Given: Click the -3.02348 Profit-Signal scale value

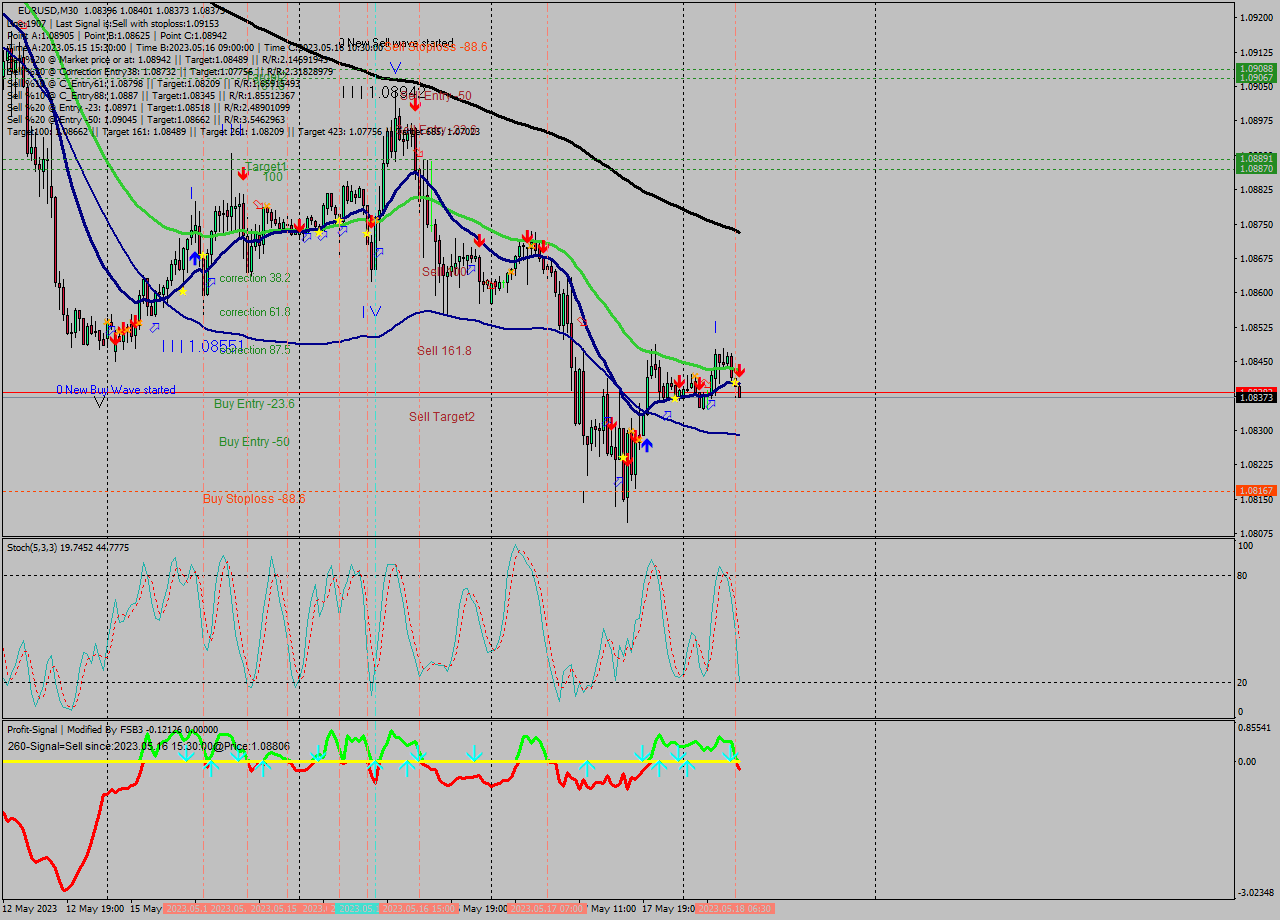Looking at the screenshot, I should click(x=1255, y=892).
